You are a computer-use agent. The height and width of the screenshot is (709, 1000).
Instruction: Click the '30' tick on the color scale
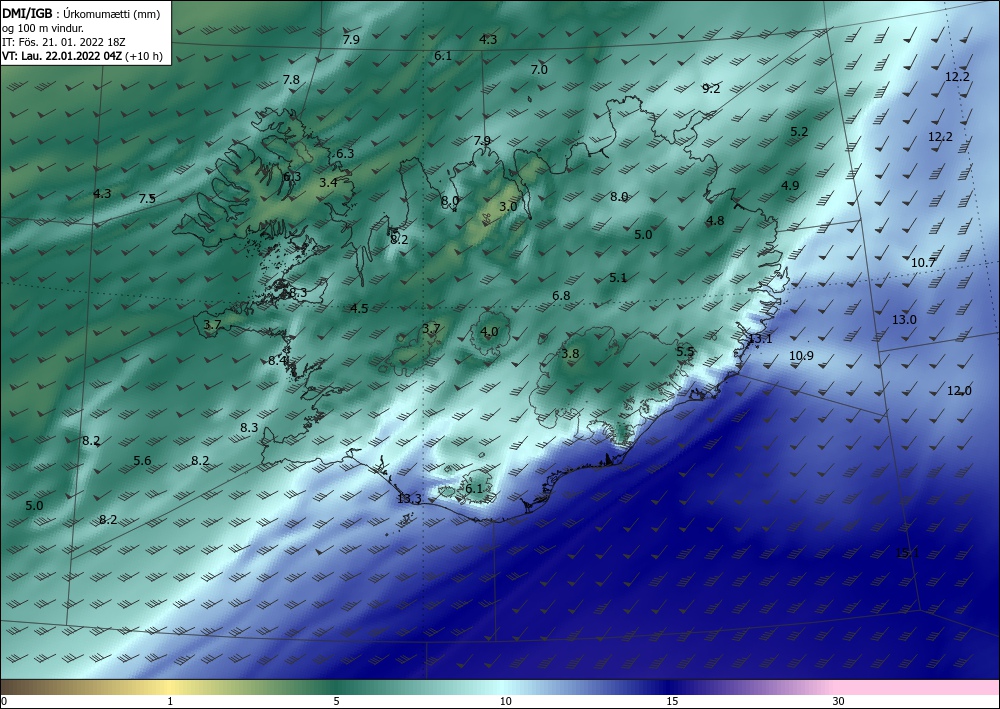point(839,701)
